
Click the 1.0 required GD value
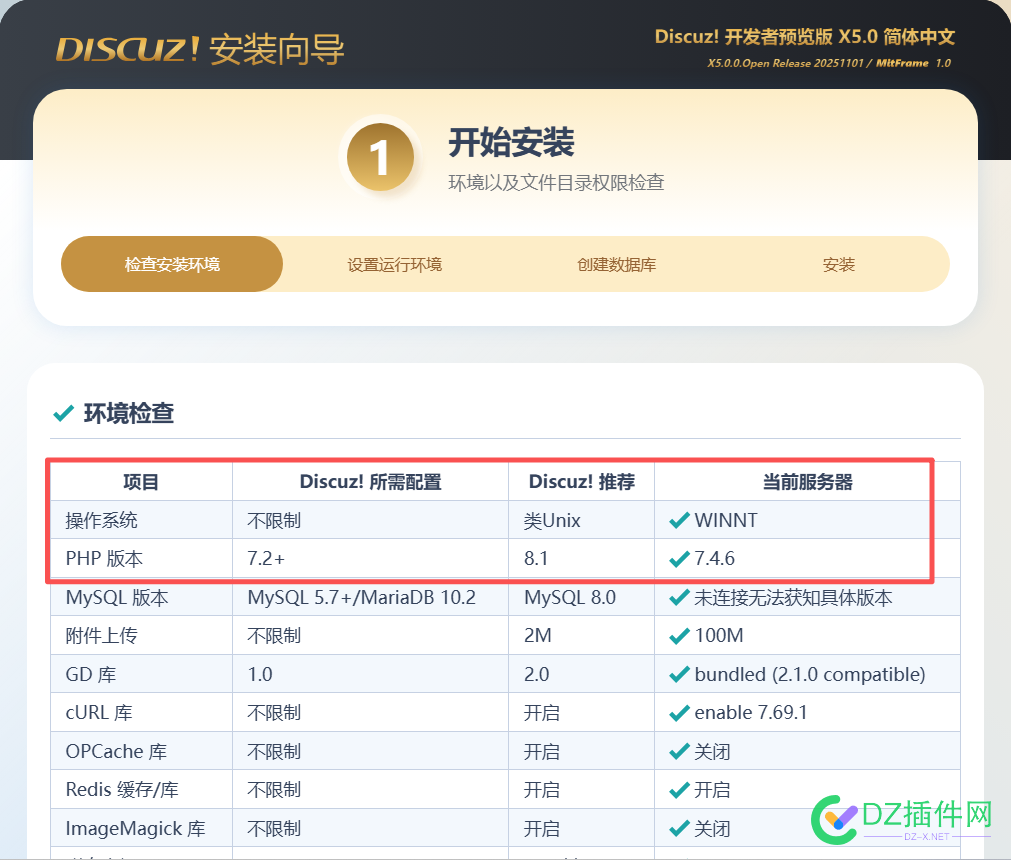pyautogui.click(x=260, y=674)
